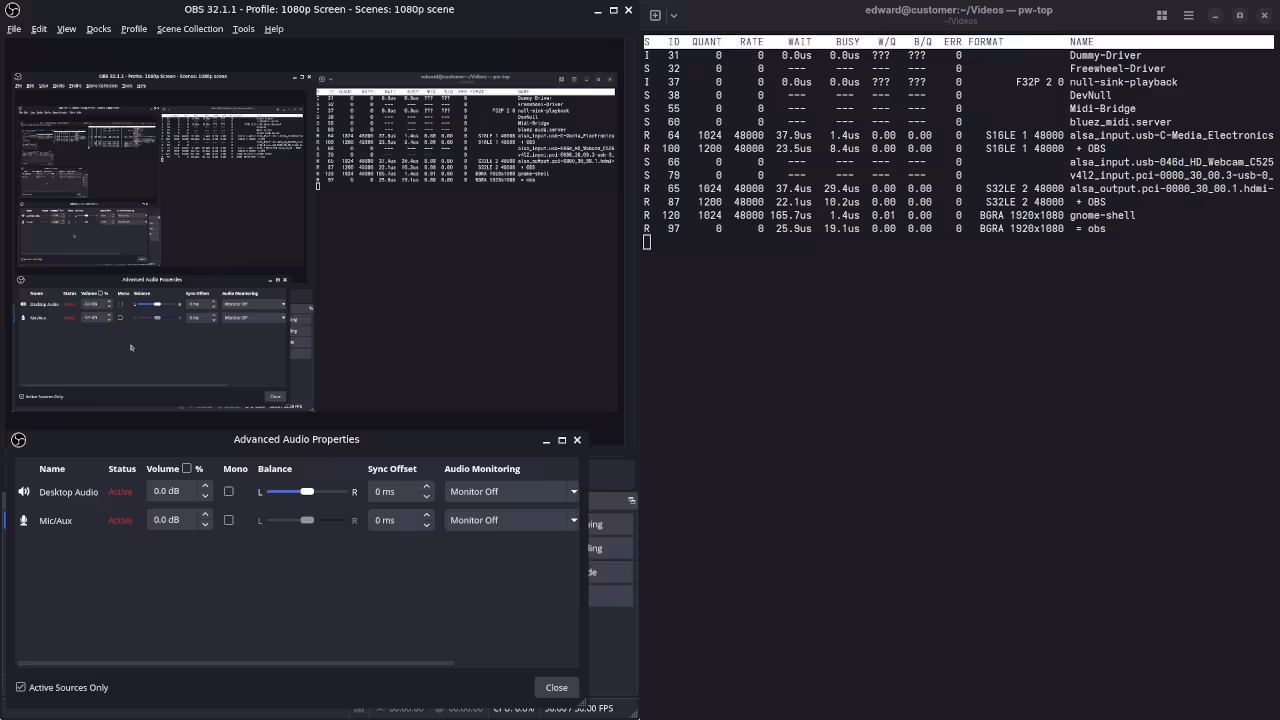
Task: Click the OBS dock panel float icon
Action: click(x=631, y=500)
